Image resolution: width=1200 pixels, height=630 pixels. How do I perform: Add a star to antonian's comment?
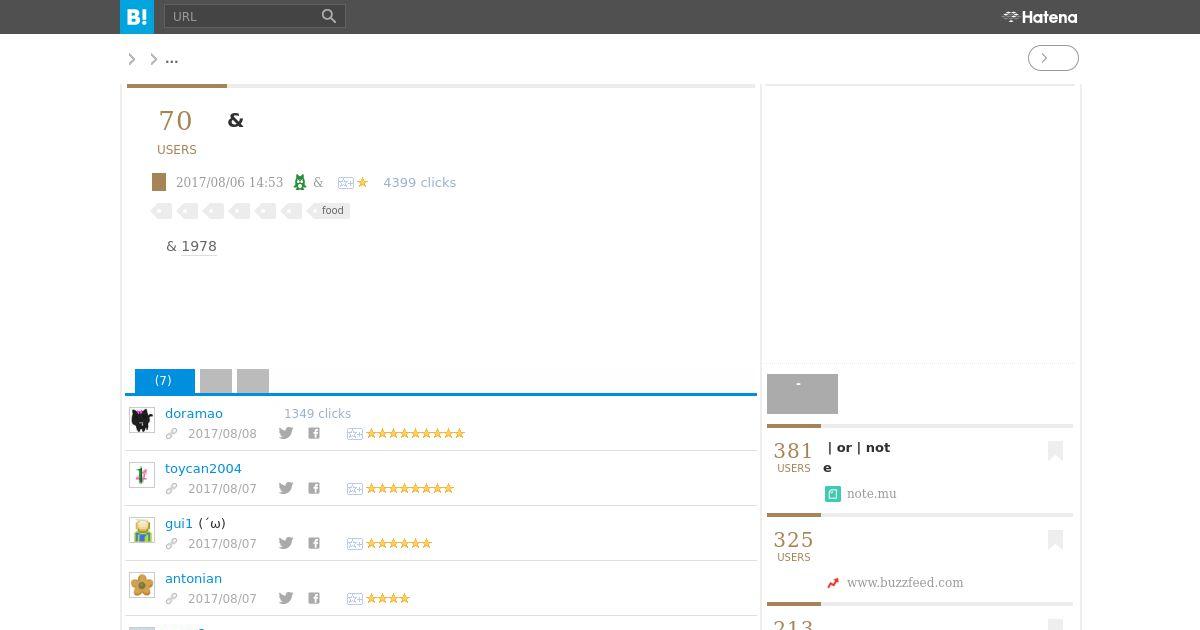click(354, 599)
